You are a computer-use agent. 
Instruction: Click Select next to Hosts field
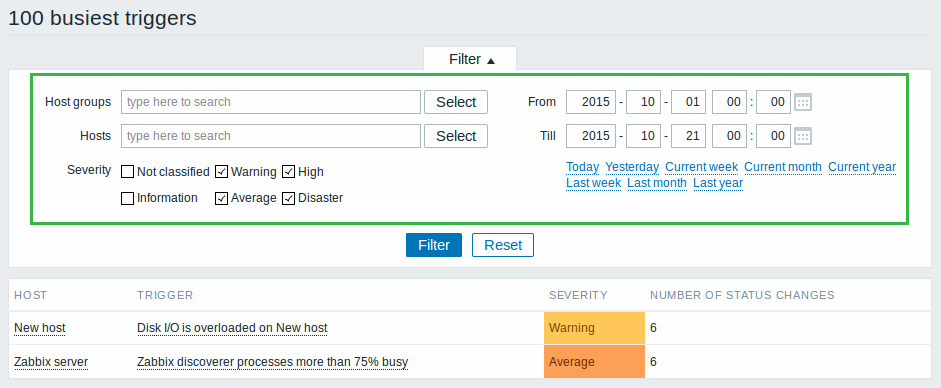(x=456, y=136)
